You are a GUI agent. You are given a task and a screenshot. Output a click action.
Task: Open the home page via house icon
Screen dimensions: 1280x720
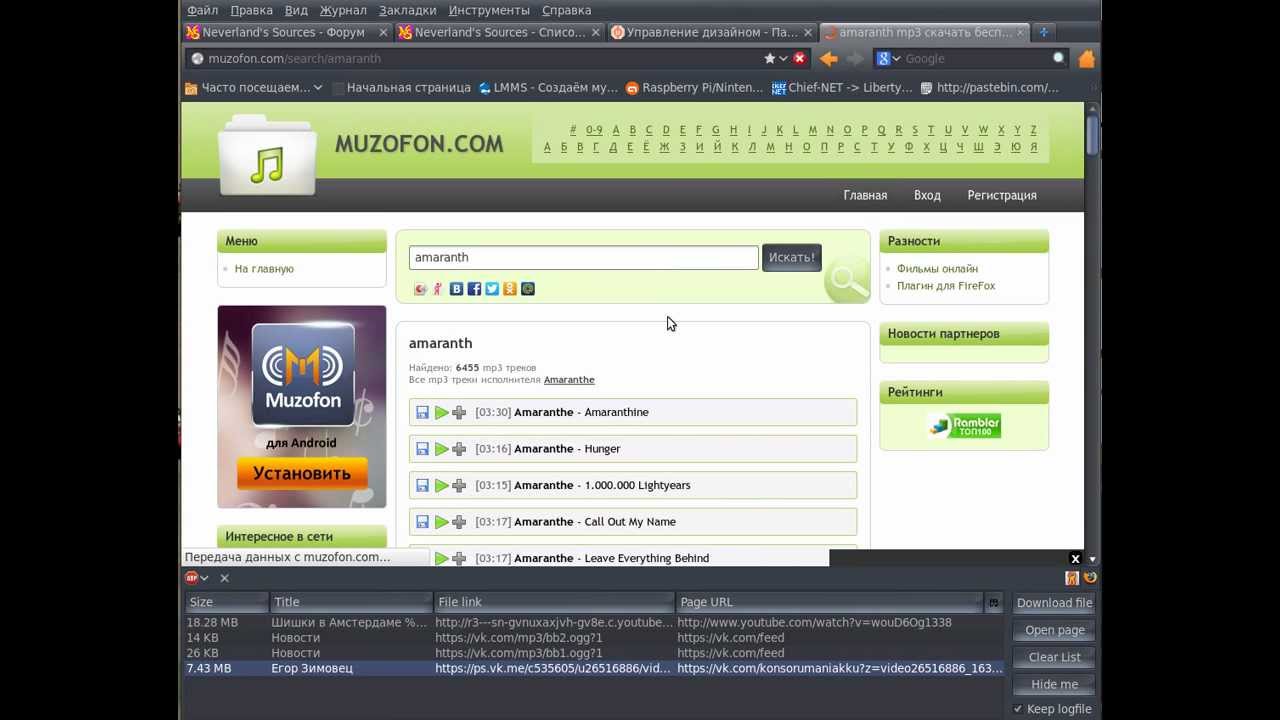pyautogui.click(x=1086, y=59)
